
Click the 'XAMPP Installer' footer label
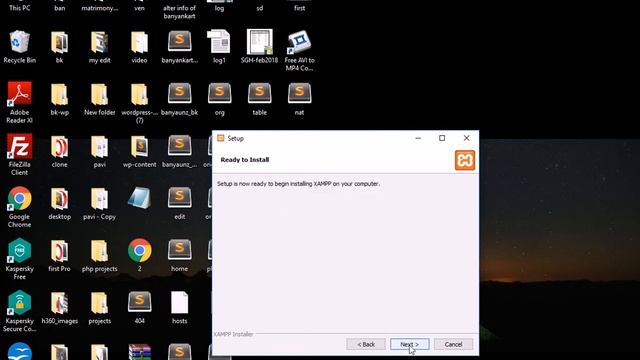click(x=233, y=334)
